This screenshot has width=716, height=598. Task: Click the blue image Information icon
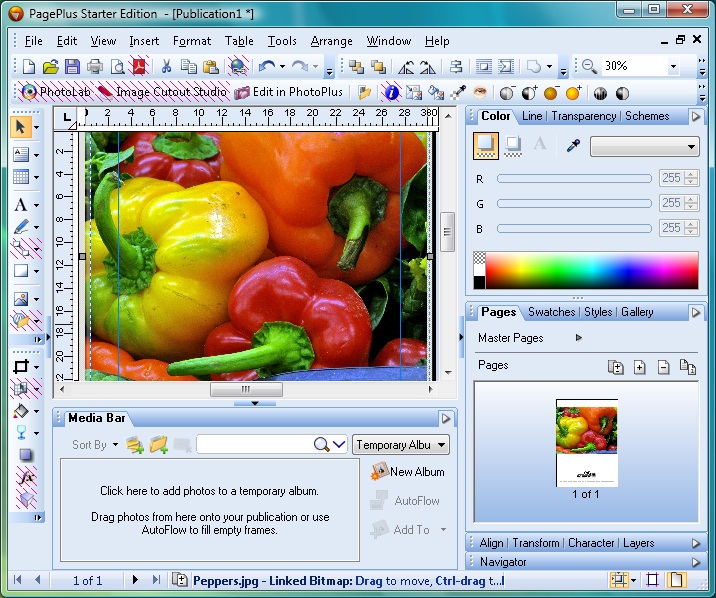[391, 93]
